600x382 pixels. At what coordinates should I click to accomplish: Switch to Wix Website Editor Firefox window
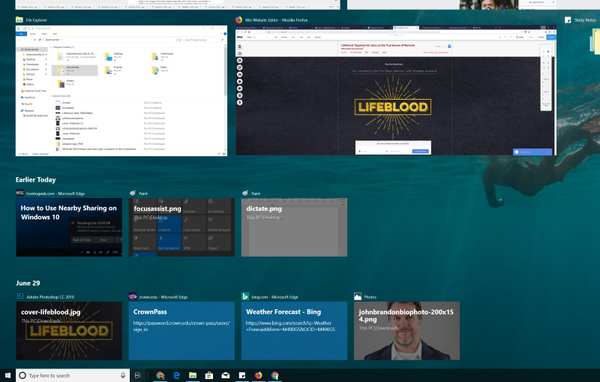pyautogui.click(x=396, y=91)
